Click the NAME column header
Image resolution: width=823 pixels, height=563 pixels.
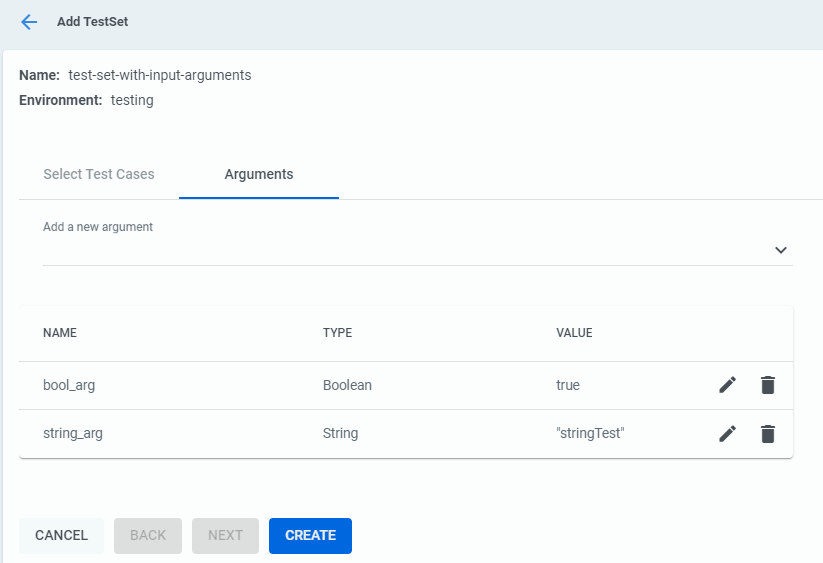60,333
